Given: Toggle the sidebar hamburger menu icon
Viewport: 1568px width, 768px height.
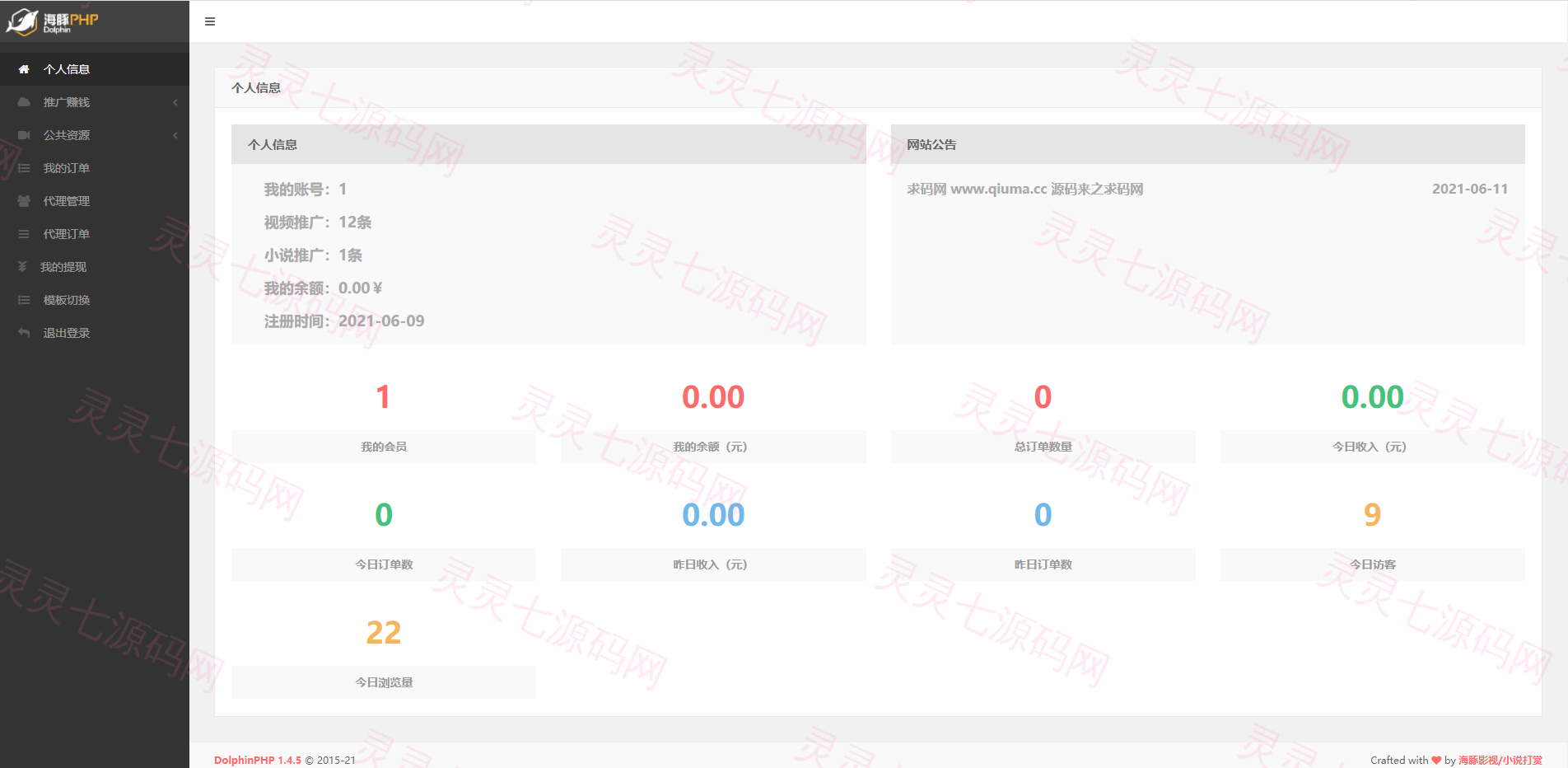Looking at the screenshot, I should pos(210,21).
